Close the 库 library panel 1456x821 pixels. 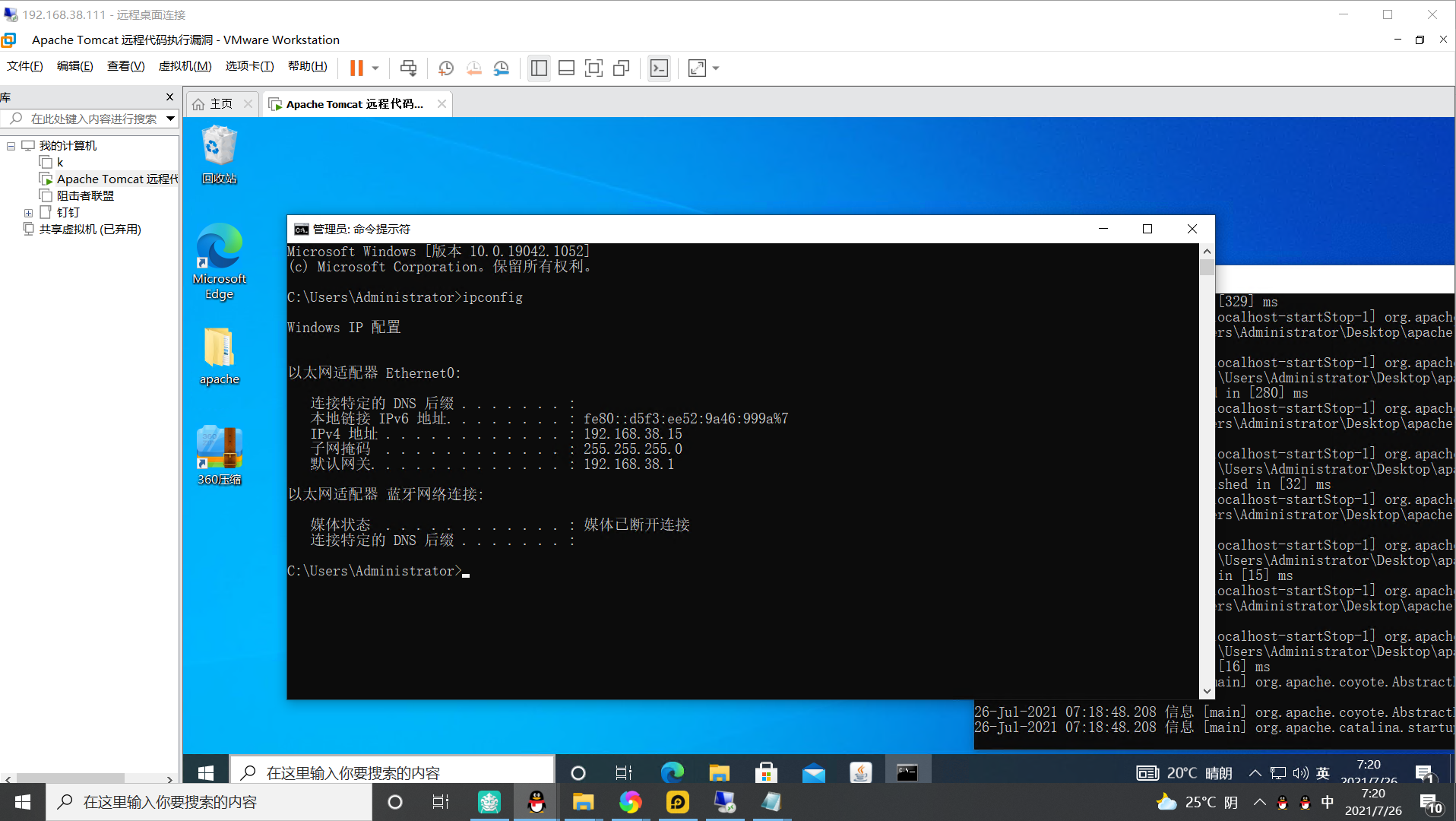pyautogui.click(x=169, y=97)
